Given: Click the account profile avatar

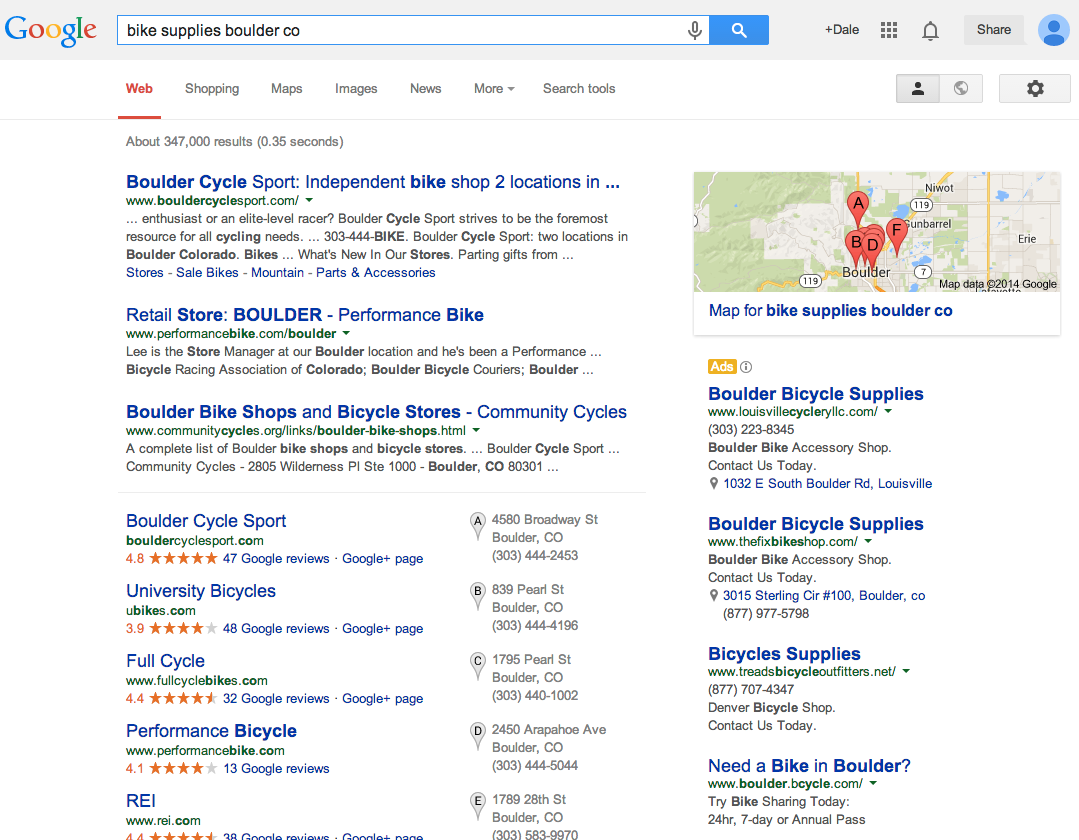Looking at the screenshot, I should point(1054,30).
